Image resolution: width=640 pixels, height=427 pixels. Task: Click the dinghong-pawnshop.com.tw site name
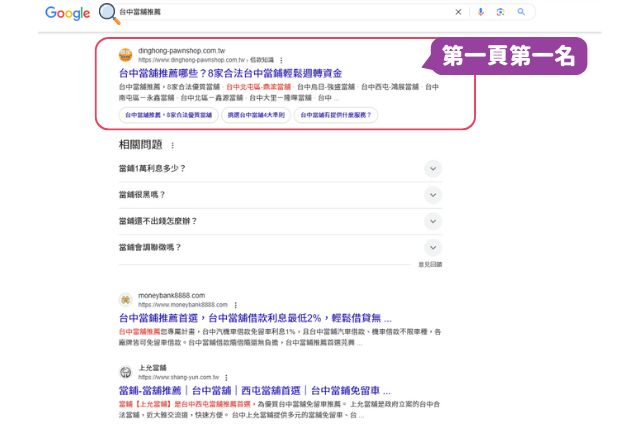click(x=182, y=51)
